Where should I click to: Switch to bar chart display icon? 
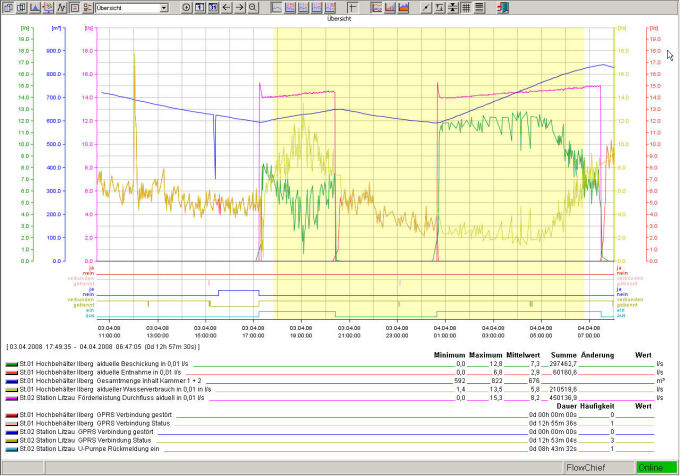(390, 7)
